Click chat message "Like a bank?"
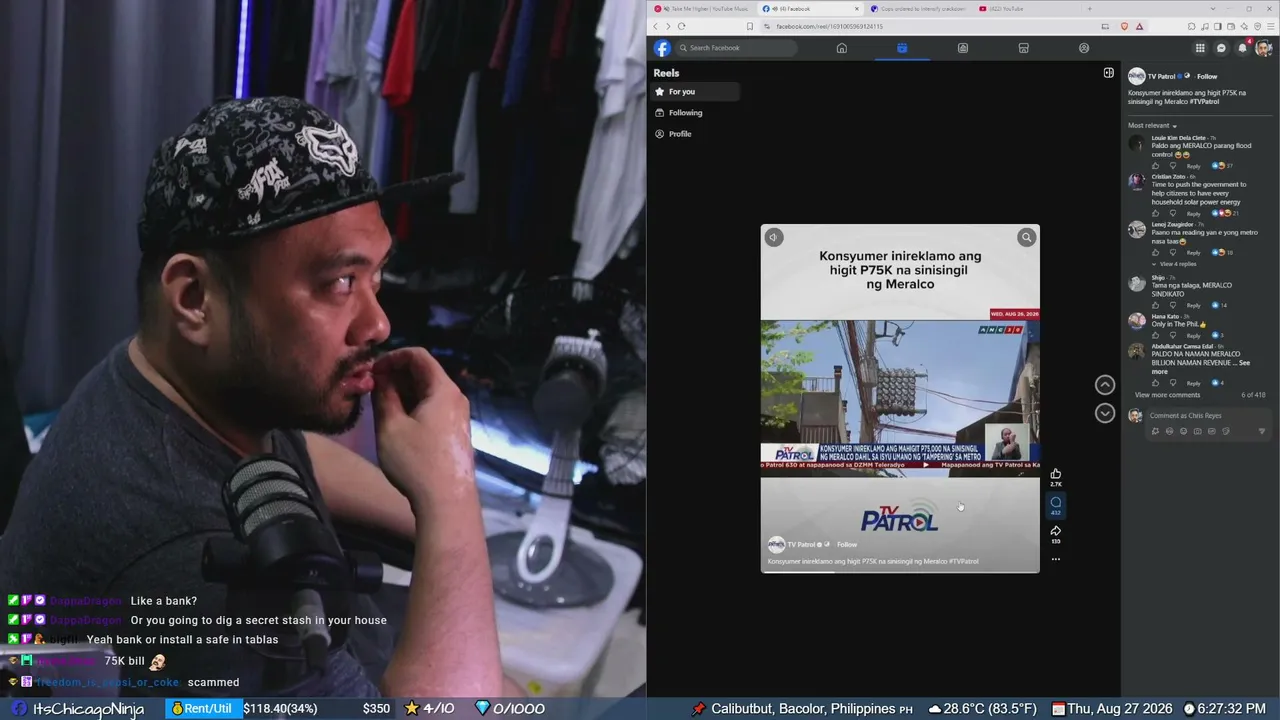The width and height of the screenshot is (1280, 720). click(x=164, y=601)
